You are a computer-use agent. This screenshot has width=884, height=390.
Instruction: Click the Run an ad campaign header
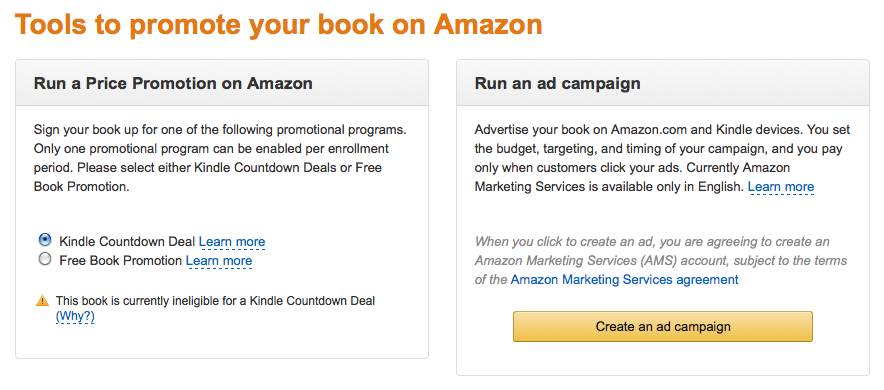pos(558,84)
